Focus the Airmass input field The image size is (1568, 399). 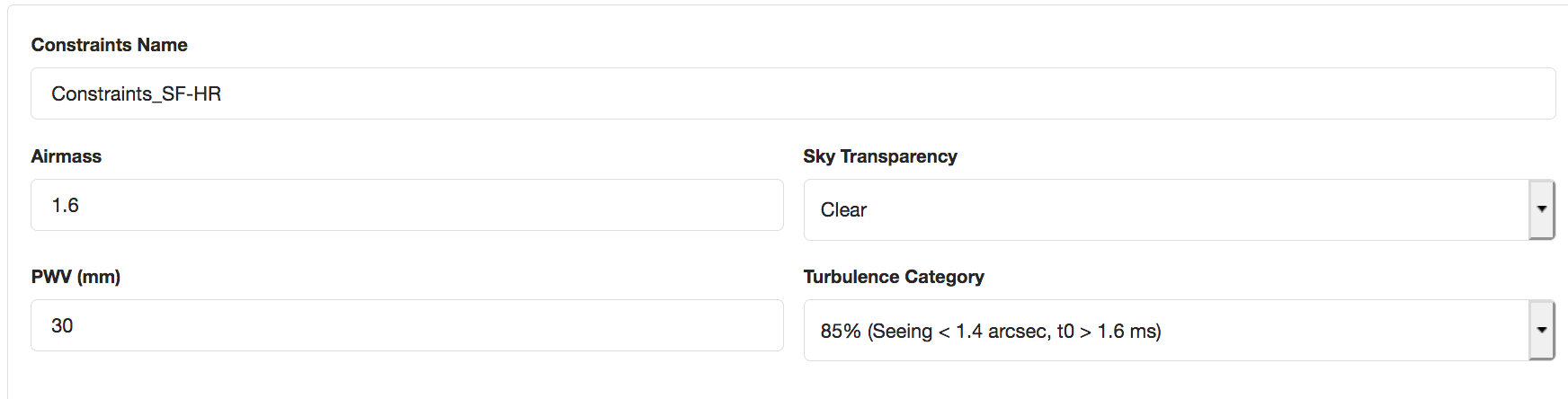406,205
